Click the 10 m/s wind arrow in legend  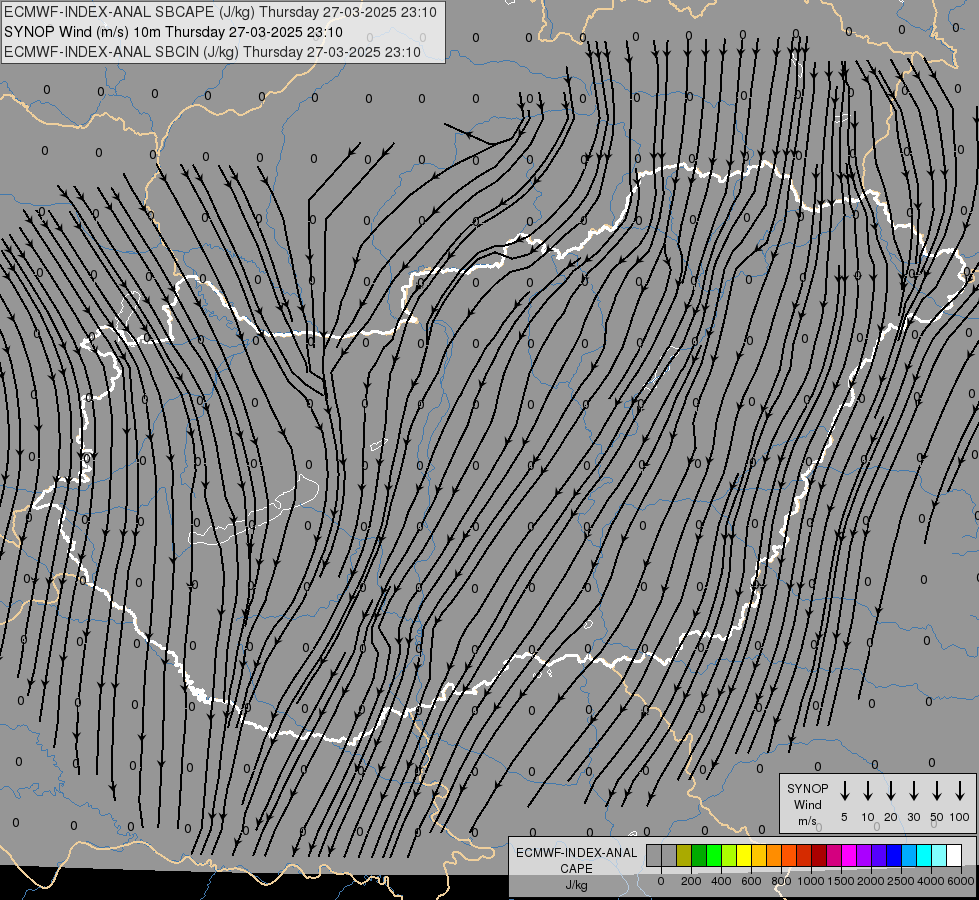click(868, 791)
